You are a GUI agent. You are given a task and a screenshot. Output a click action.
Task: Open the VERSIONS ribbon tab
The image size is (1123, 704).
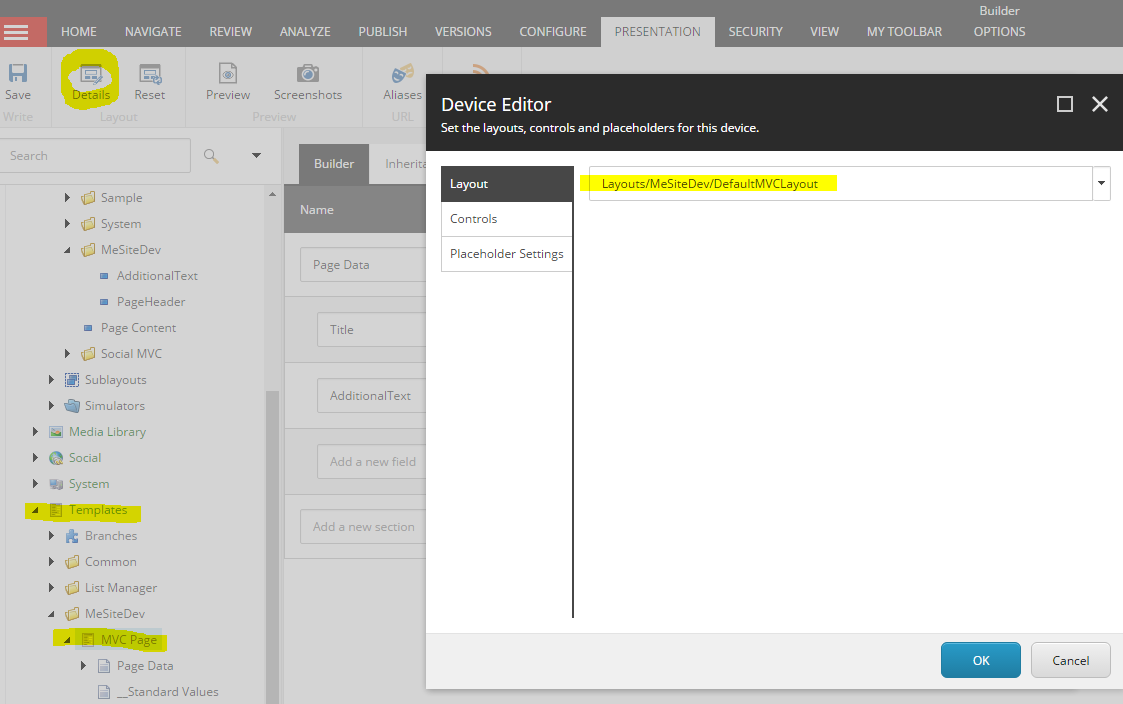(x=463, y=32)
